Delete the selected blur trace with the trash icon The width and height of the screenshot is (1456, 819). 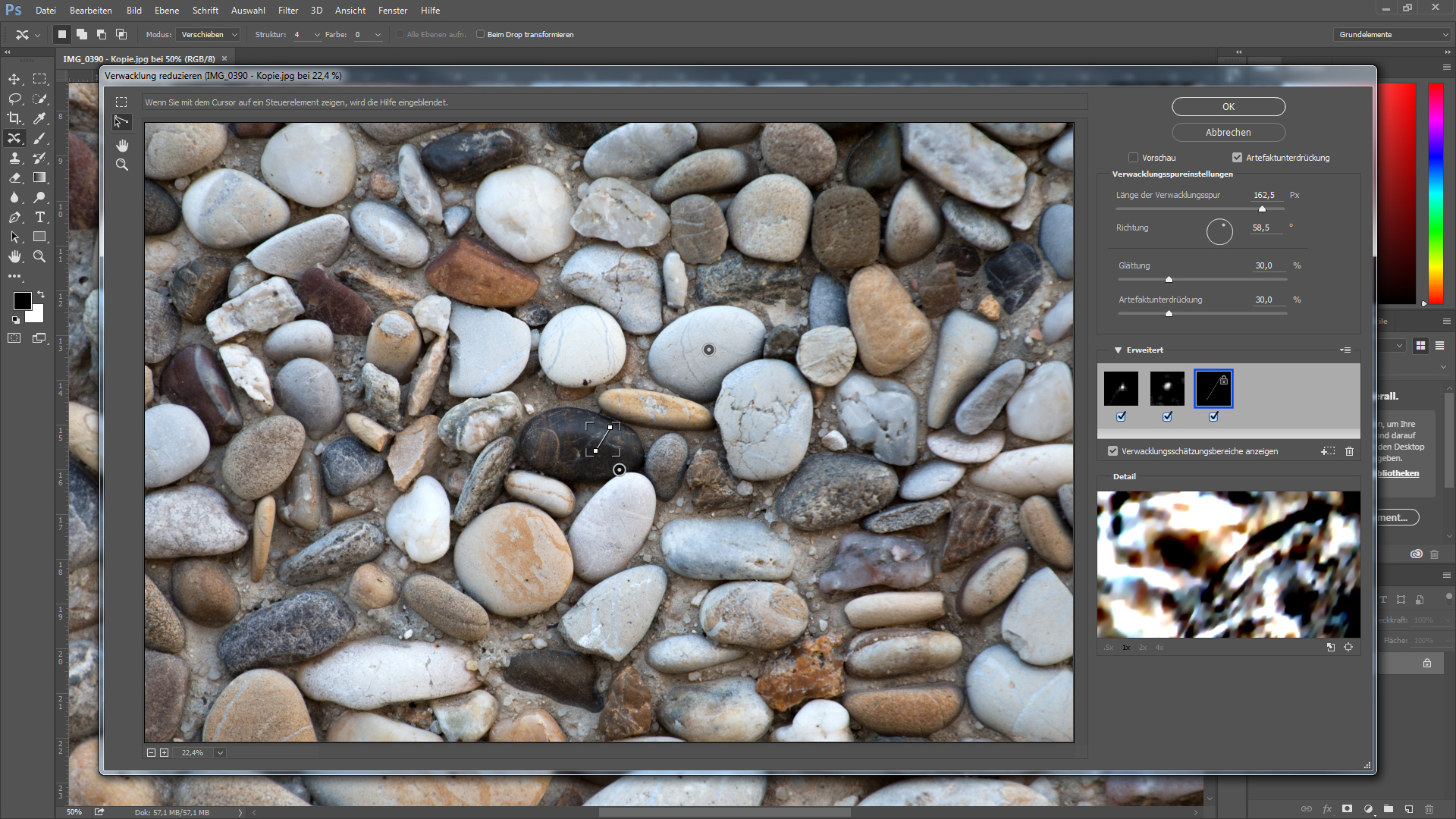click(x=1350, y=451)
